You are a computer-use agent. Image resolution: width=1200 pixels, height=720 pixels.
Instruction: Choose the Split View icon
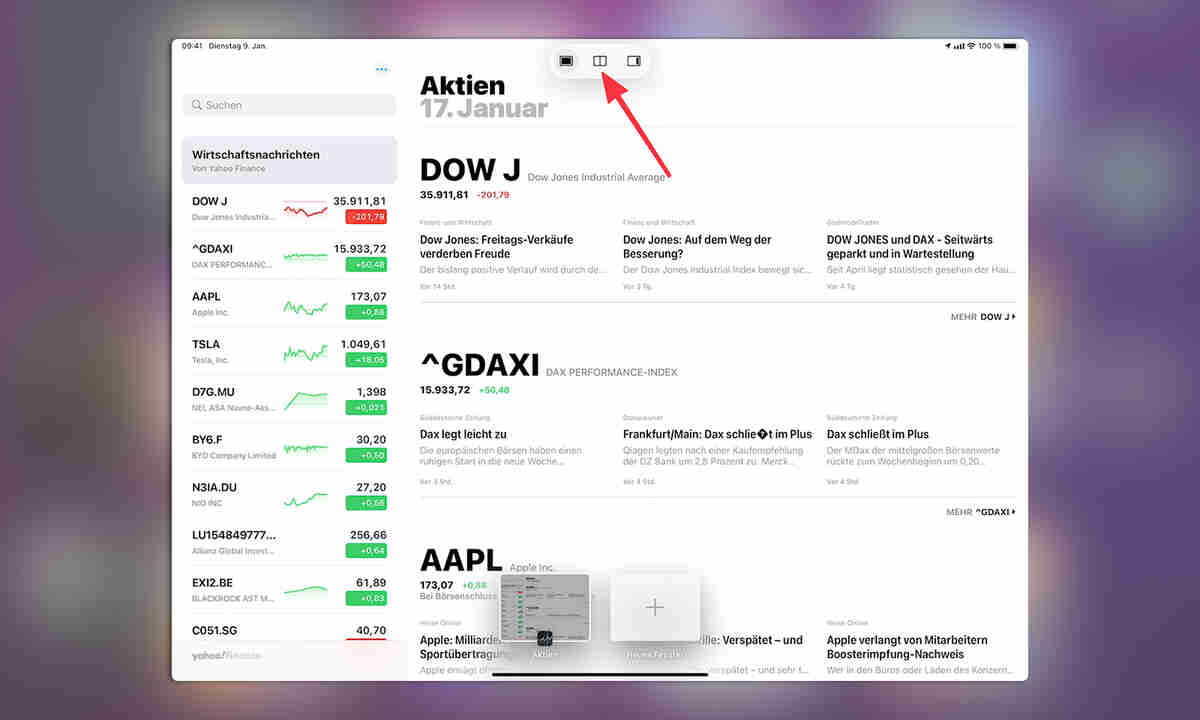pyautogui.click(x=599, y=60)
